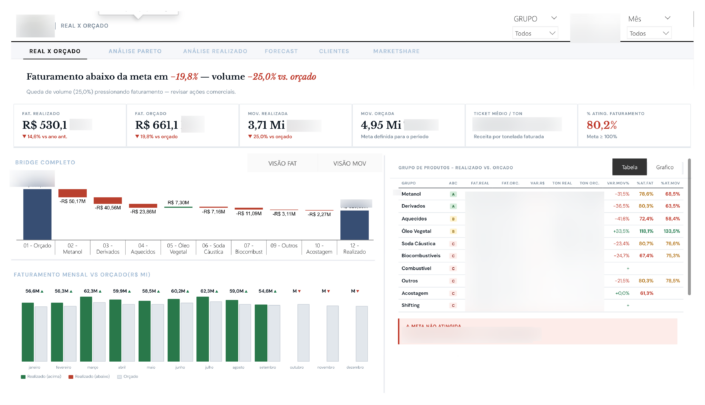This screenshot has height=405, width=705.
Task: Switch the bridge chart to Visão FAT
Action: tap(285, 163)
